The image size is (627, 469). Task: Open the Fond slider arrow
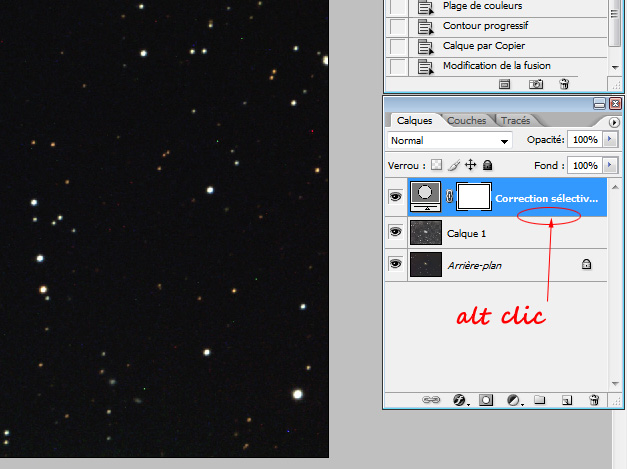pos(610,165)
